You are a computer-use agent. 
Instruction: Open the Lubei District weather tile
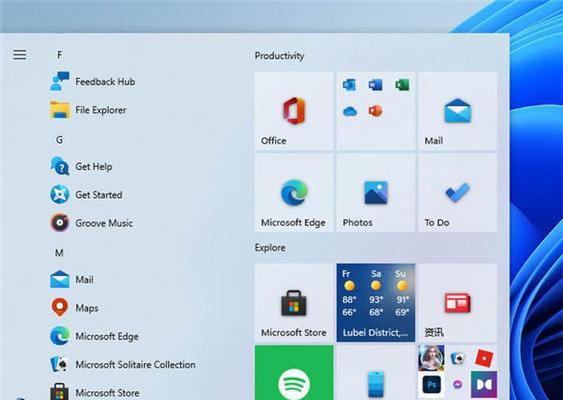[x=376, y=303]
